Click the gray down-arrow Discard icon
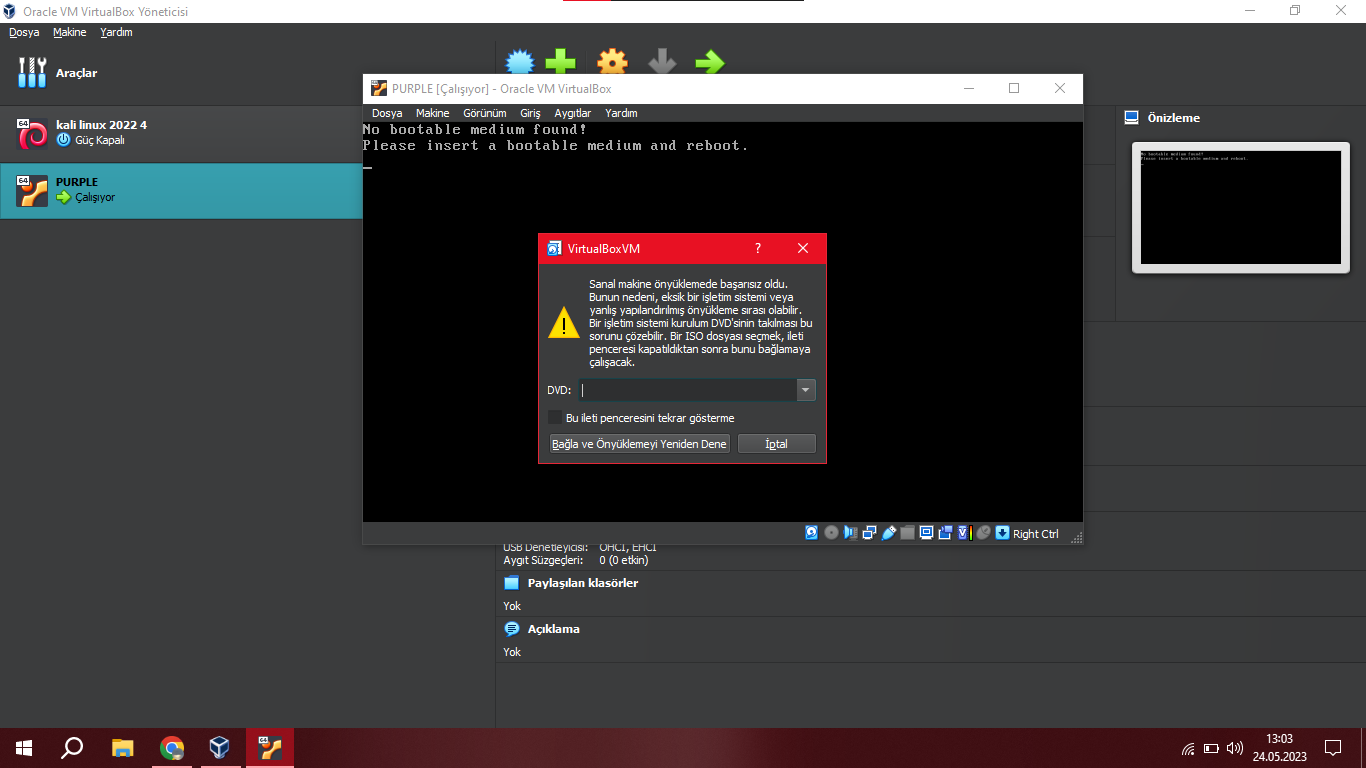 click(x=662, y=61)
